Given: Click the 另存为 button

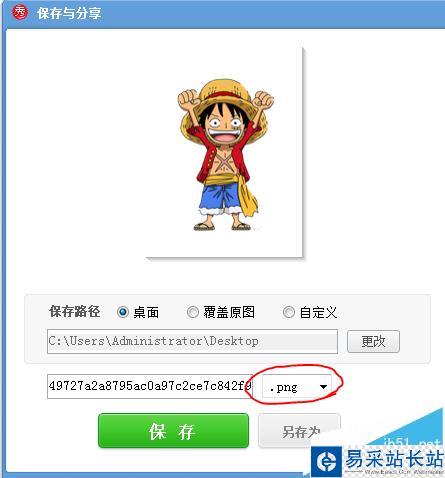Looking at the screenshot, I should pos(299,431).
